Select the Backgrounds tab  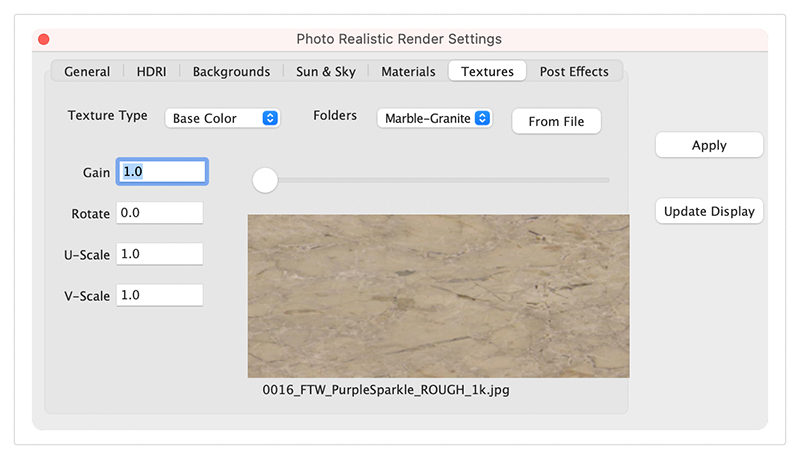231,72
